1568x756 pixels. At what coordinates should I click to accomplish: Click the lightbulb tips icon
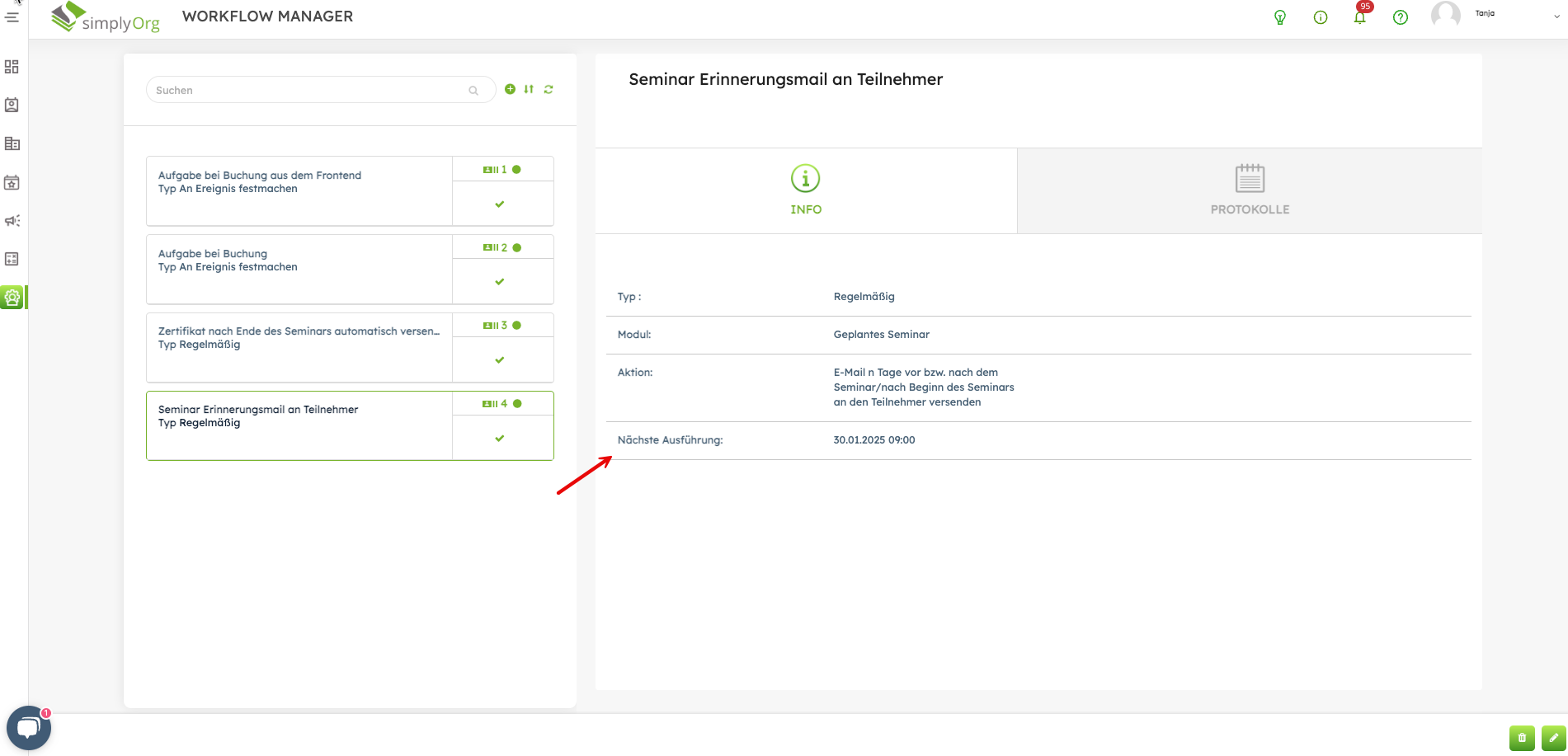point(1280,17)
